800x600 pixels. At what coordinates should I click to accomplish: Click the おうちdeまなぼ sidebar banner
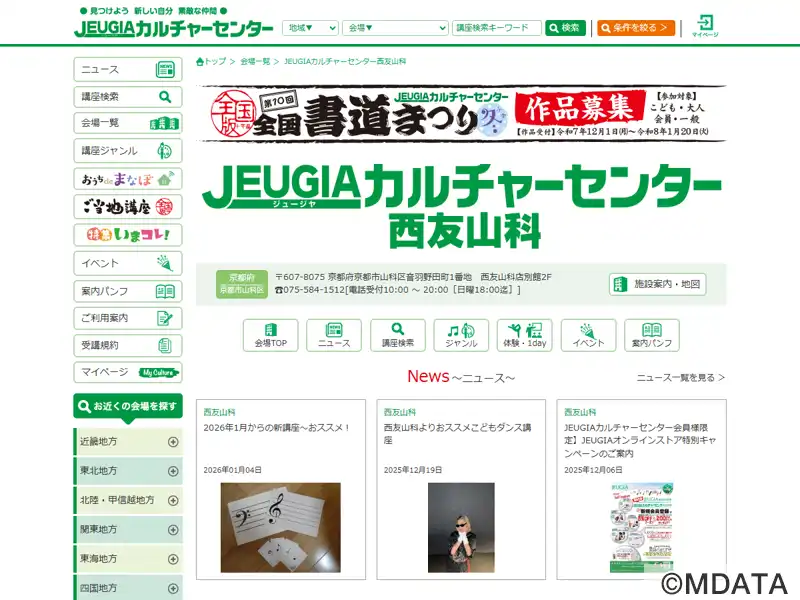pyautogui.click(x=128, y=179)
